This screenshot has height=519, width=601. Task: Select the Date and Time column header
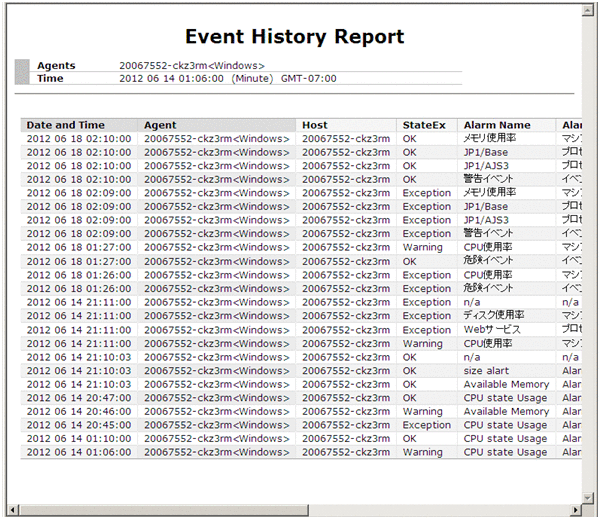(x=66, y=125)
